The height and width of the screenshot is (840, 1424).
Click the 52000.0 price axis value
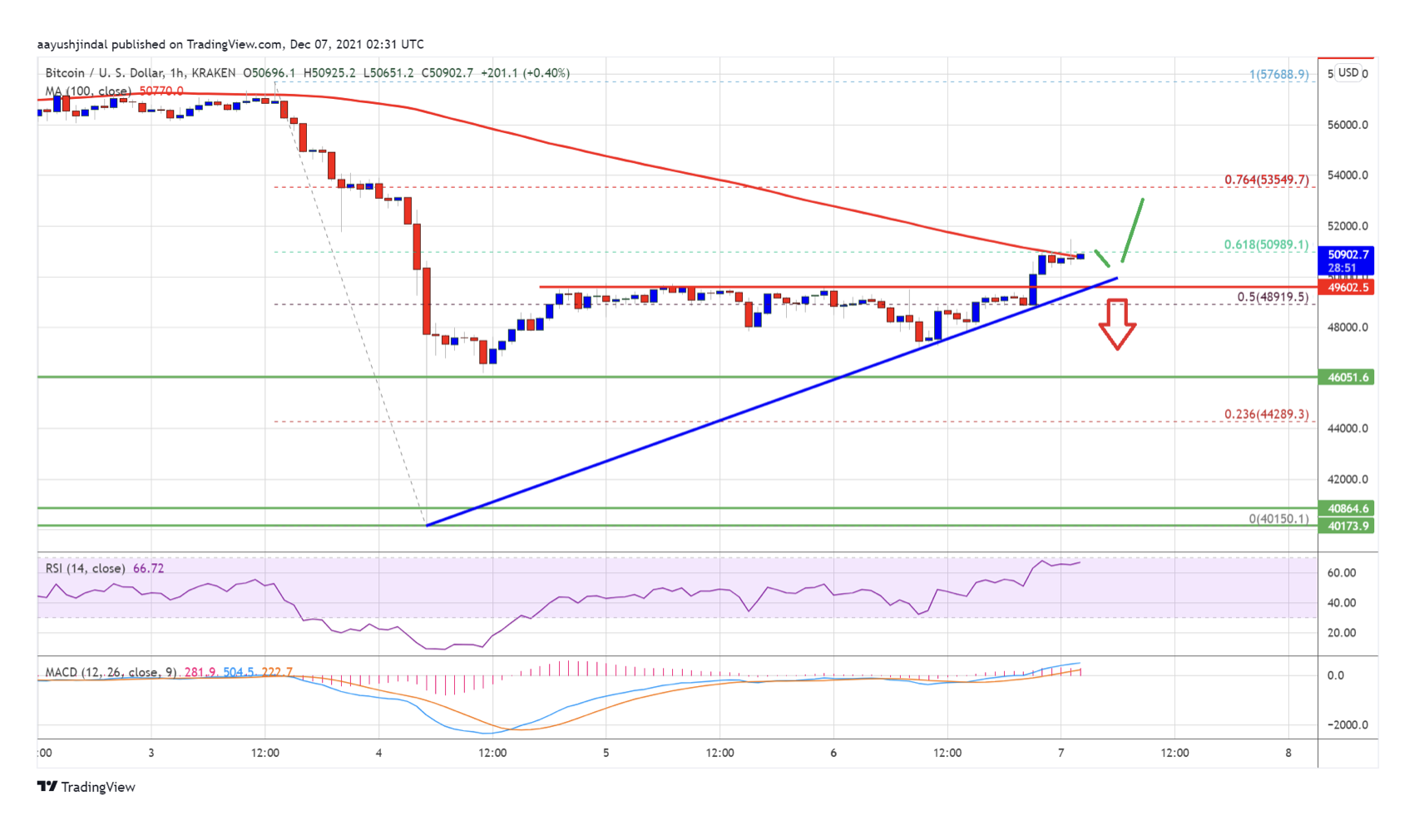coord(1347,225)
